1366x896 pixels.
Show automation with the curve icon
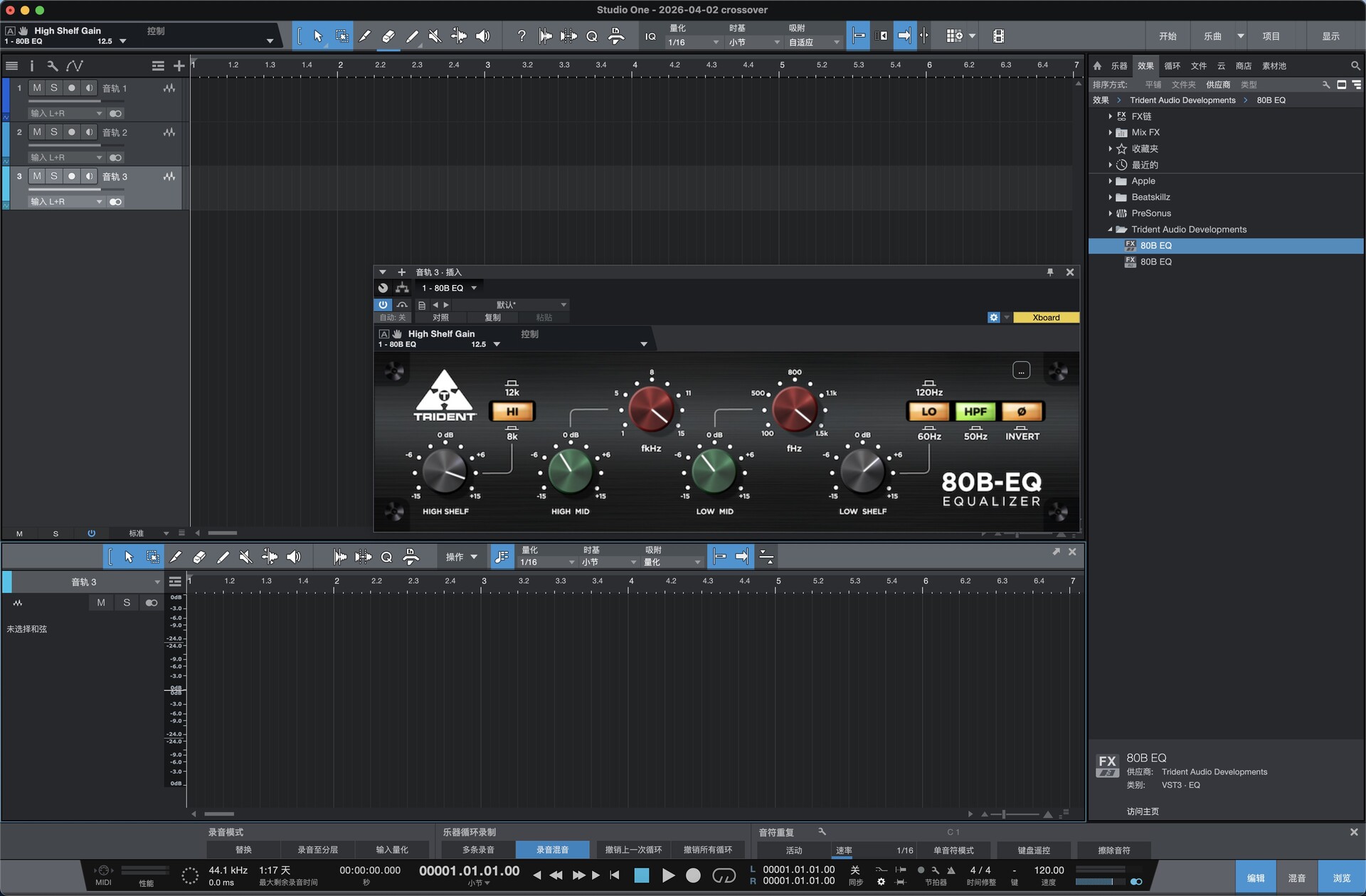[75, 66]
